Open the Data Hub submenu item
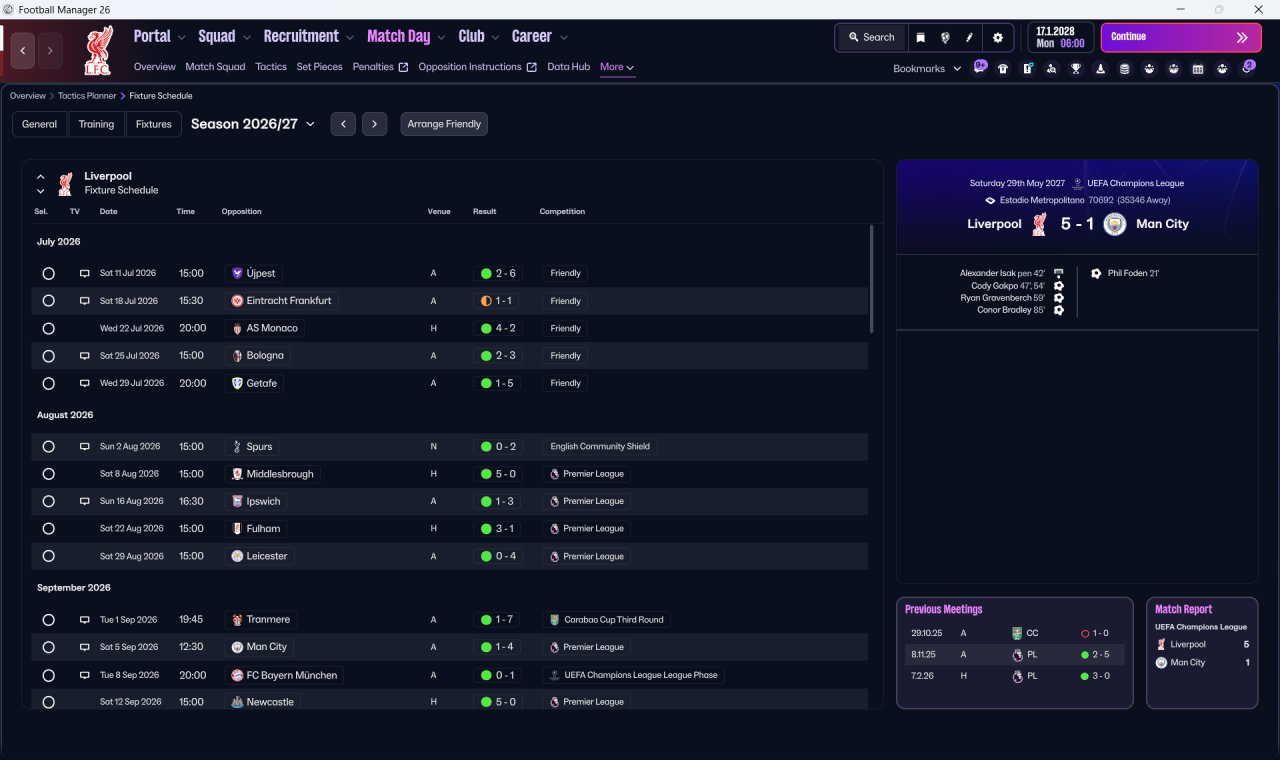Image resolution: width=1280 pixels, height=760 pixels. [x=568, y=67]
